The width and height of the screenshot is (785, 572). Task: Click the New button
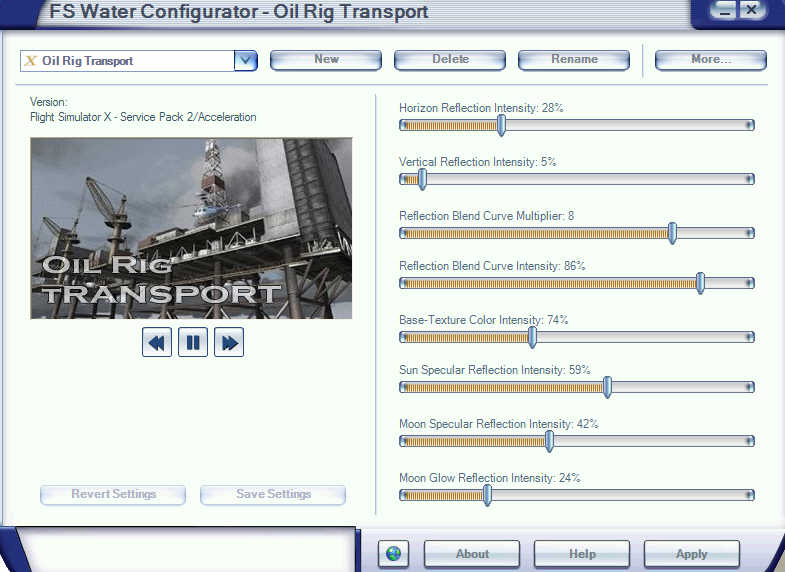point(326,60)
